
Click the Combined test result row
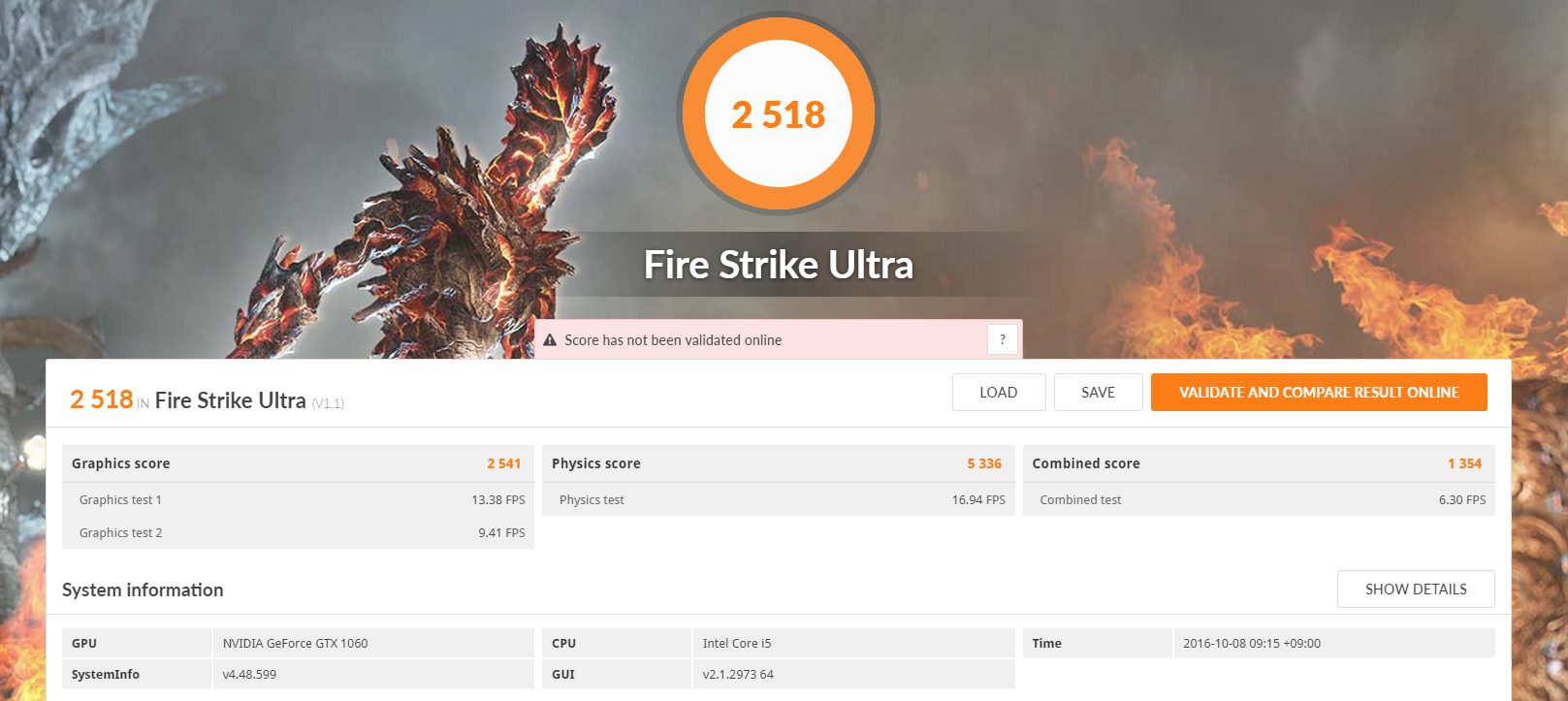(x=1259, y=499)
